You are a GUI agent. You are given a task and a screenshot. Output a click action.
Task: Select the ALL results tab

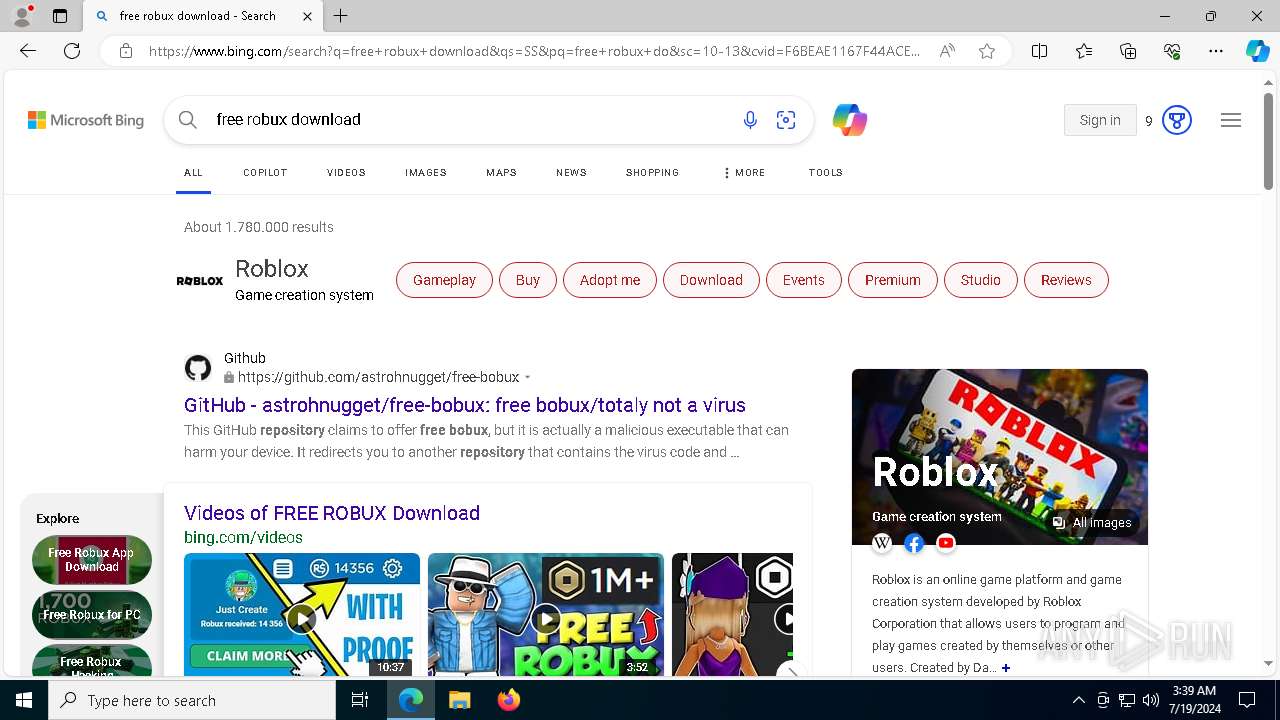pyautogui.click(x=193, y=173)
